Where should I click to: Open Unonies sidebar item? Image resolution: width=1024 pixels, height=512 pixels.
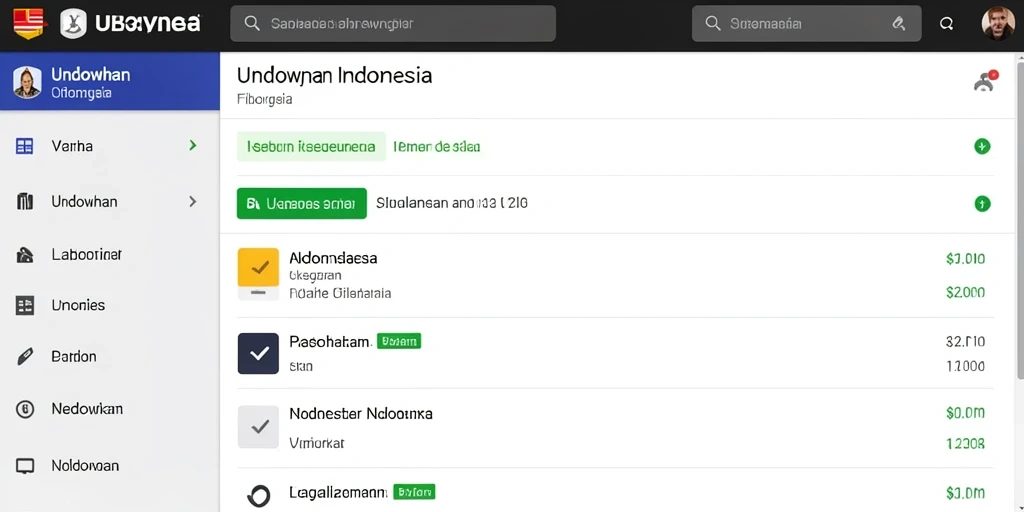(x=110, y=305)
